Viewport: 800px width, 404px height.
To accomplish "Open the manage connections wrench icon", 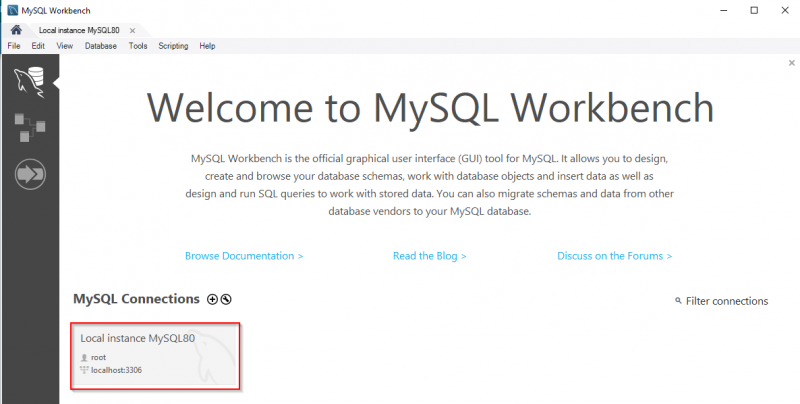I will [x=226, y=299].
